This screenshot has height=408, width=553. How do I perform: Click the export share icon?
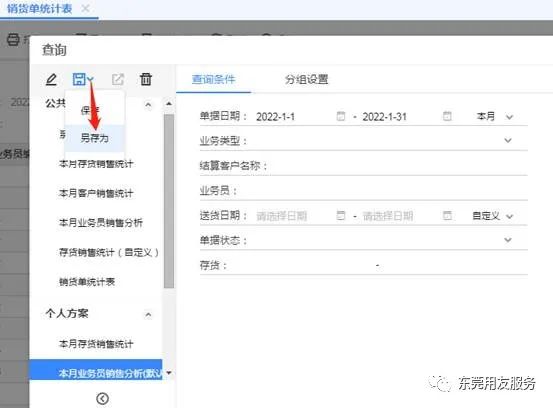click(x=118, y=79)
